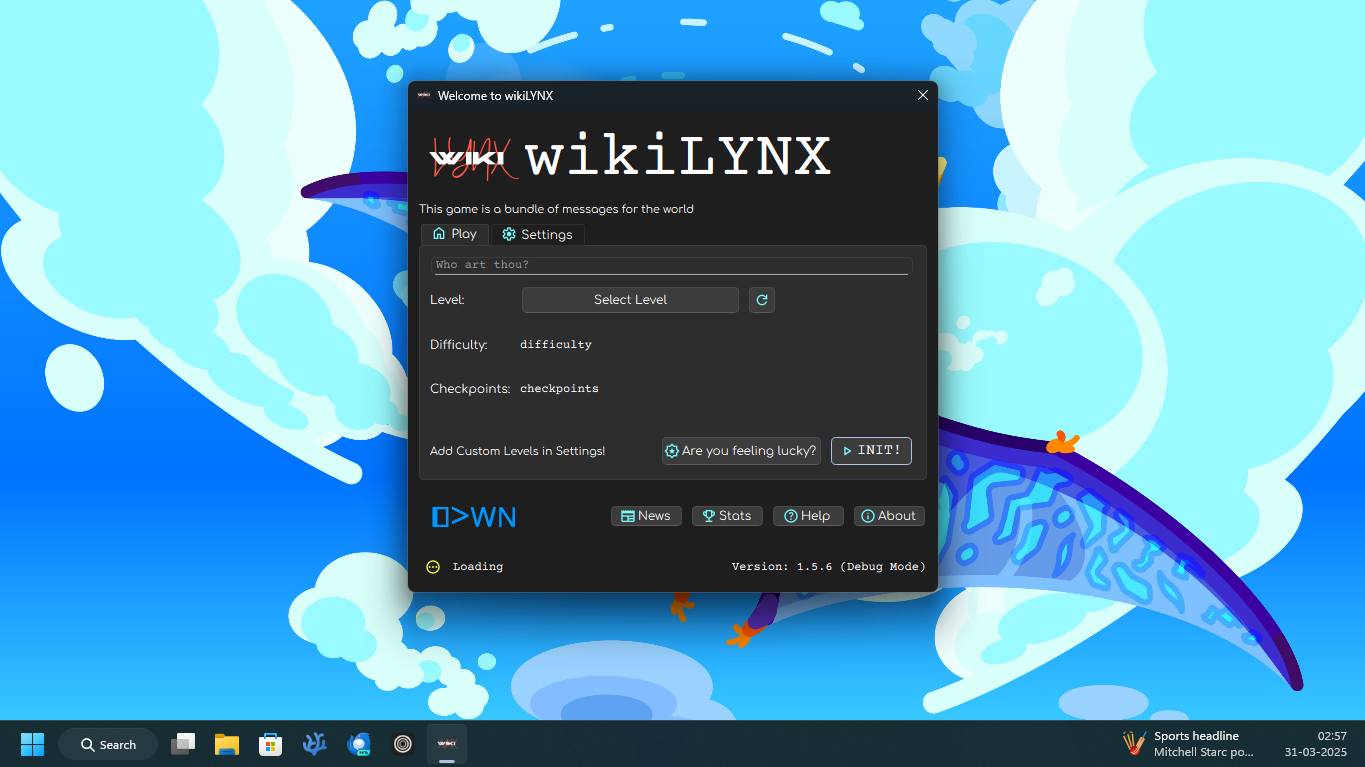Click the taskbar Search box
This screenshot has height=767, width=1365.
coord(108,744)
